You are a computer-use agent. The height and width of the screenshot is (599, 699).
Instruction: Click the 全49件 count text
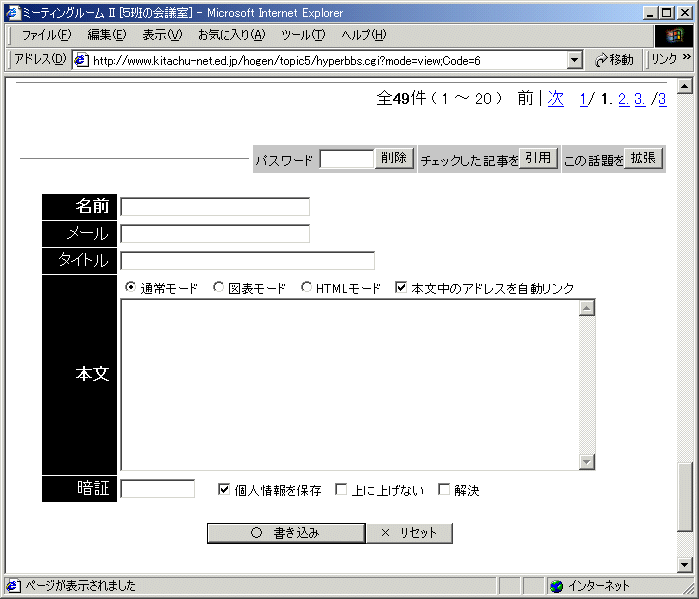pyautogui.click(x=401, y=98)
